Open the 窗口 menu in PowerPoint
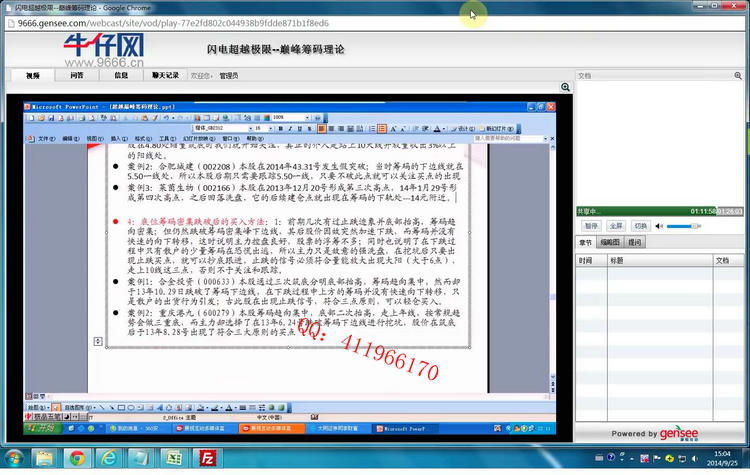The height and width of the screenshot is (475, 750). point(231,139)
